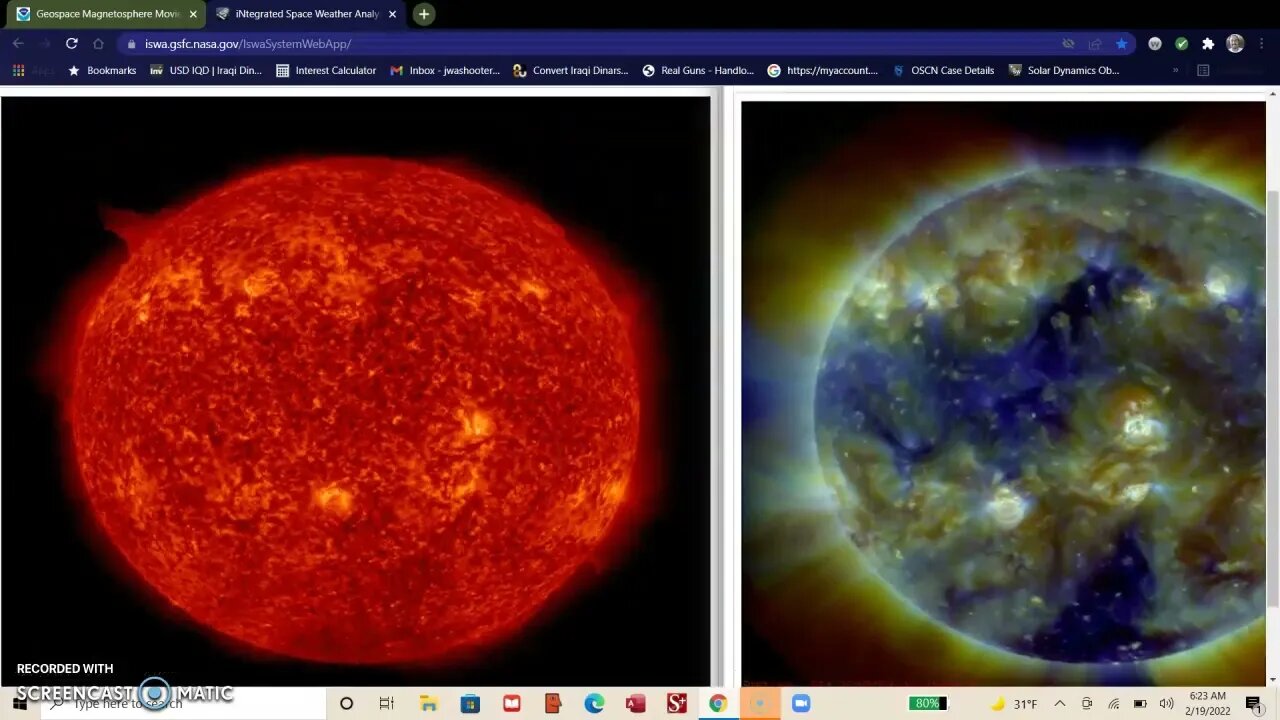Open the reading list icon
Viewport: 1280px width, 720px height.
(x=1203, y=71)
